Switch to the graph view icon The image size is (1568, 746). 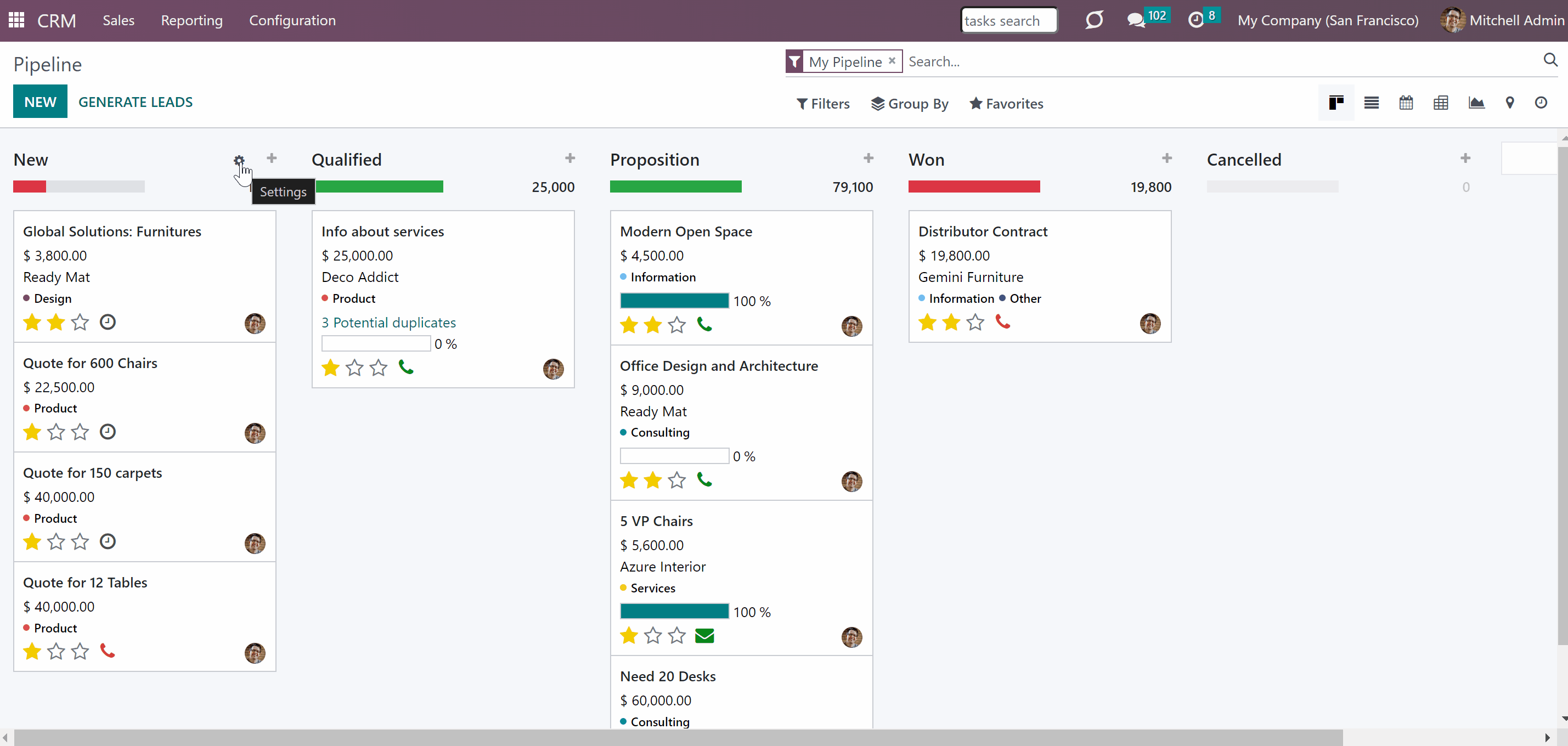pyautogui.click(x=1476, y=103)
